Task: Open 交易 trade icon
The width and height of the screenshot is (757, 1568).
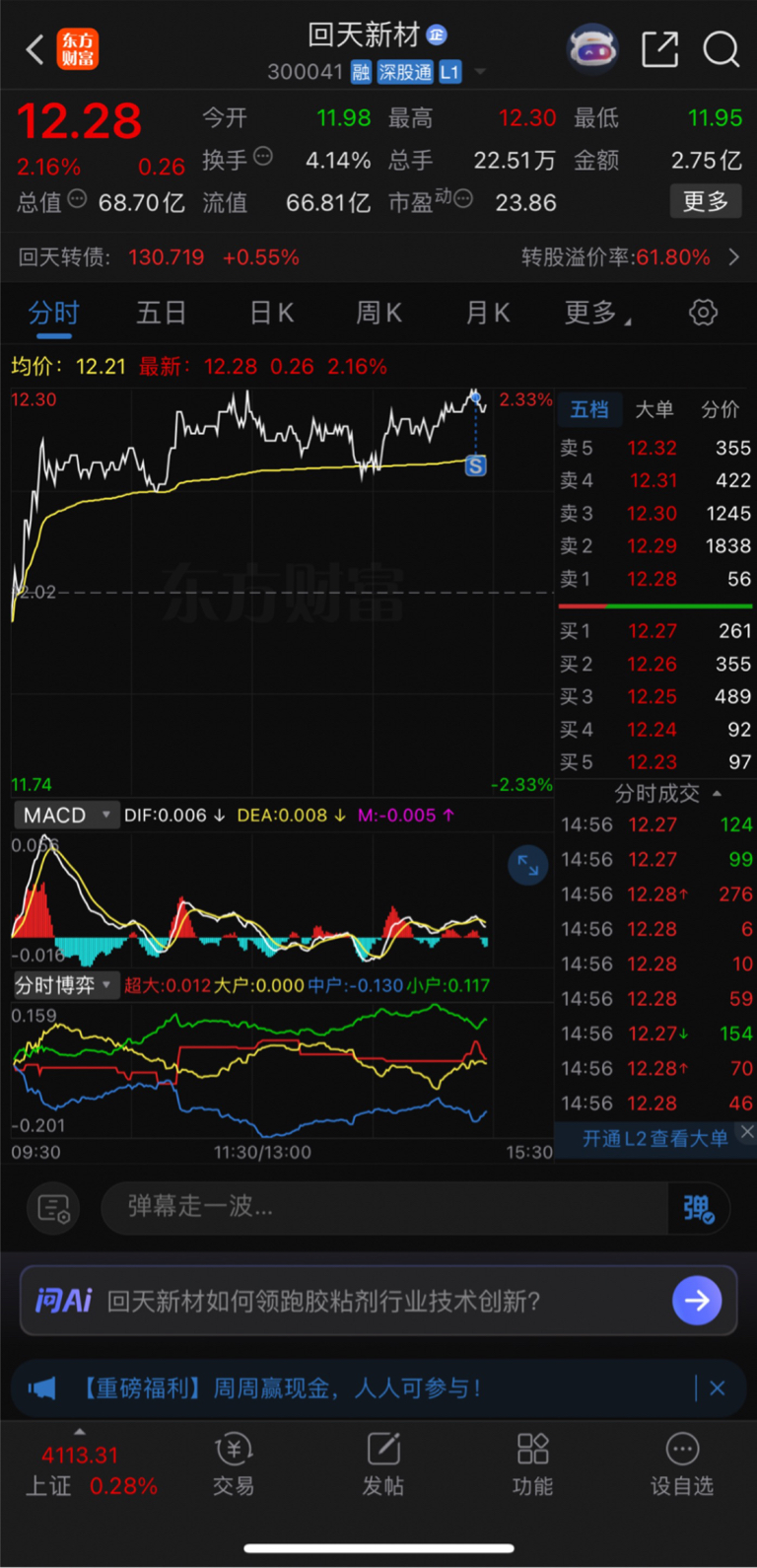Action: tap(234, 1465)
